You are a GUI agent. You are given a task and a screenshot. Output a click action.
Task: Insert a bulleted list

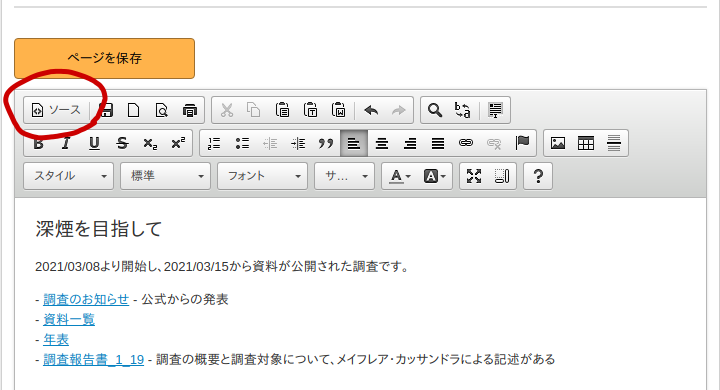point(242,143)
